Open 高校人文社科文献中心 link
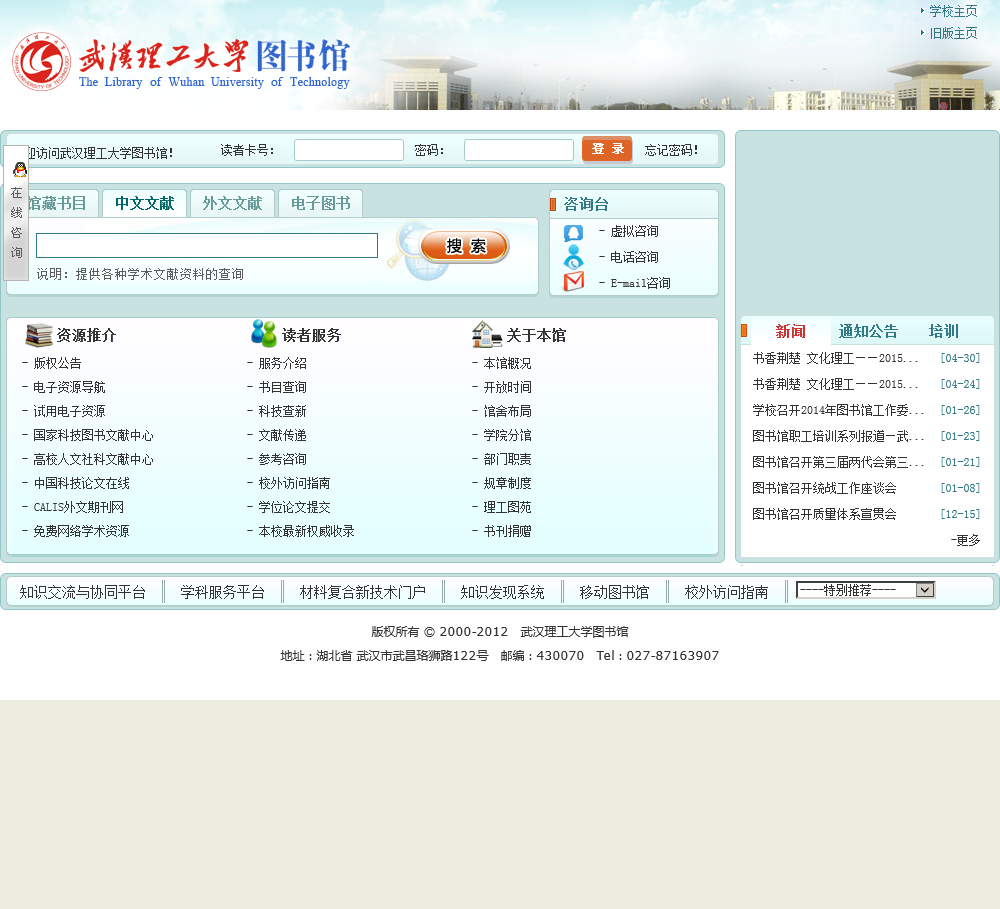 (93, 459)
